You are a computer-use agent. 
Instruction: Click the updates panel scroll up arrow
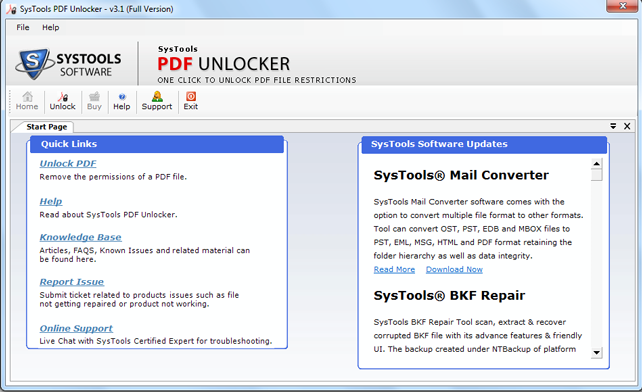coord(597,164)
